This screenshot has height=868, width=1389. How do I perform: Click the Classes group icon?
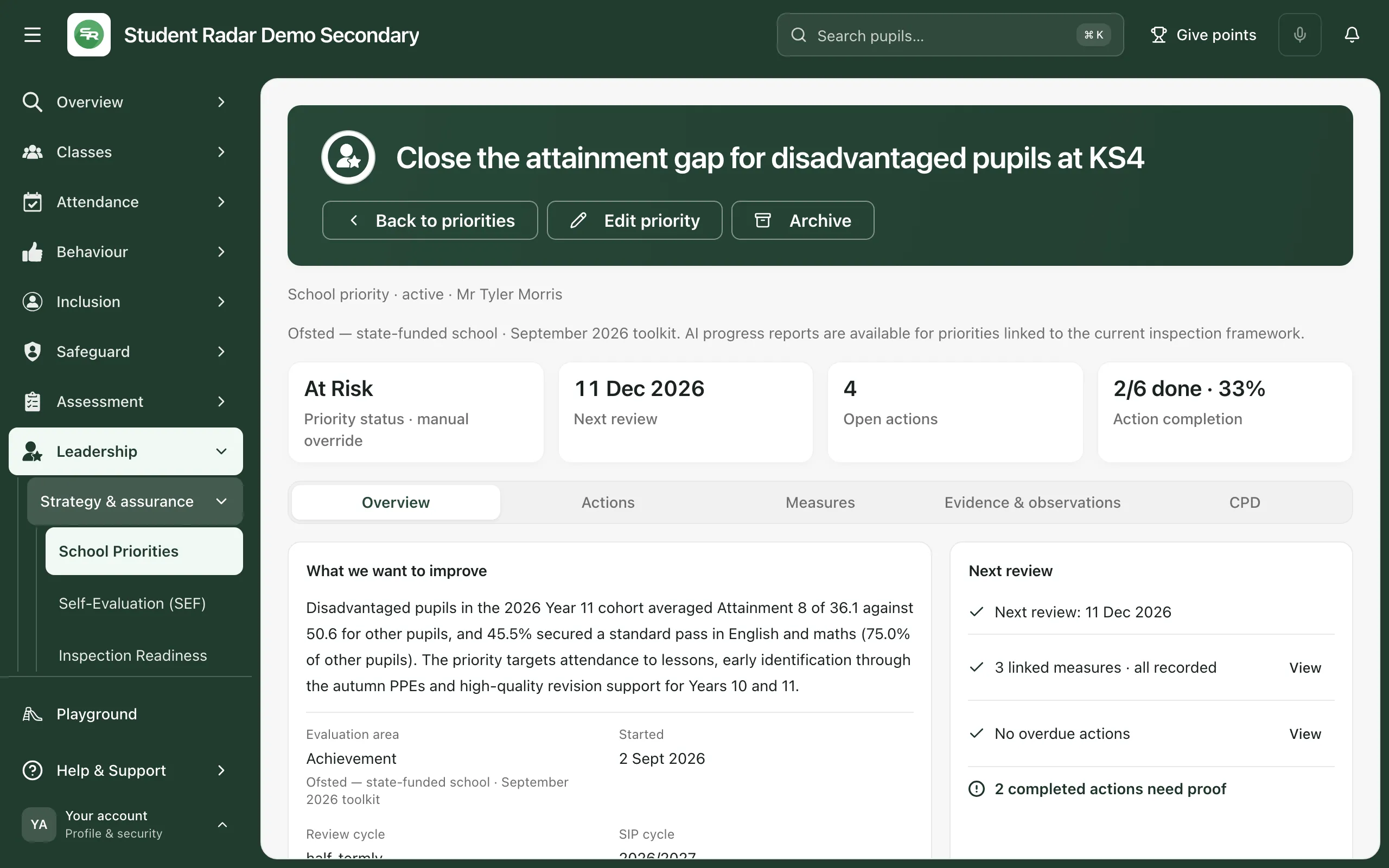32,152
